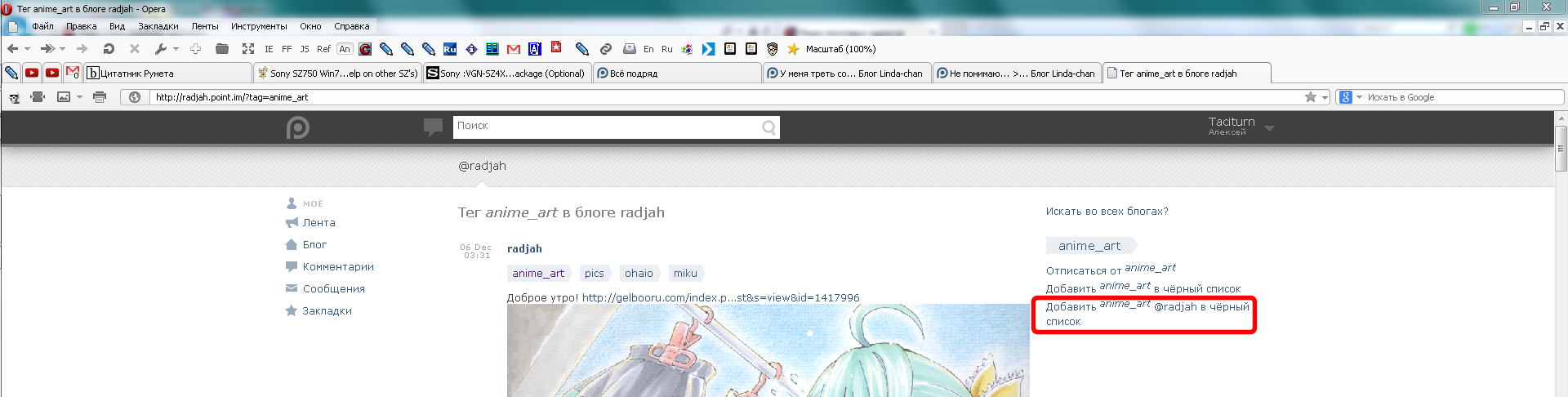Open the gelbooru.com link in the post
The height and width of the screenshot is (397, 1568).
tap(720, 297)
